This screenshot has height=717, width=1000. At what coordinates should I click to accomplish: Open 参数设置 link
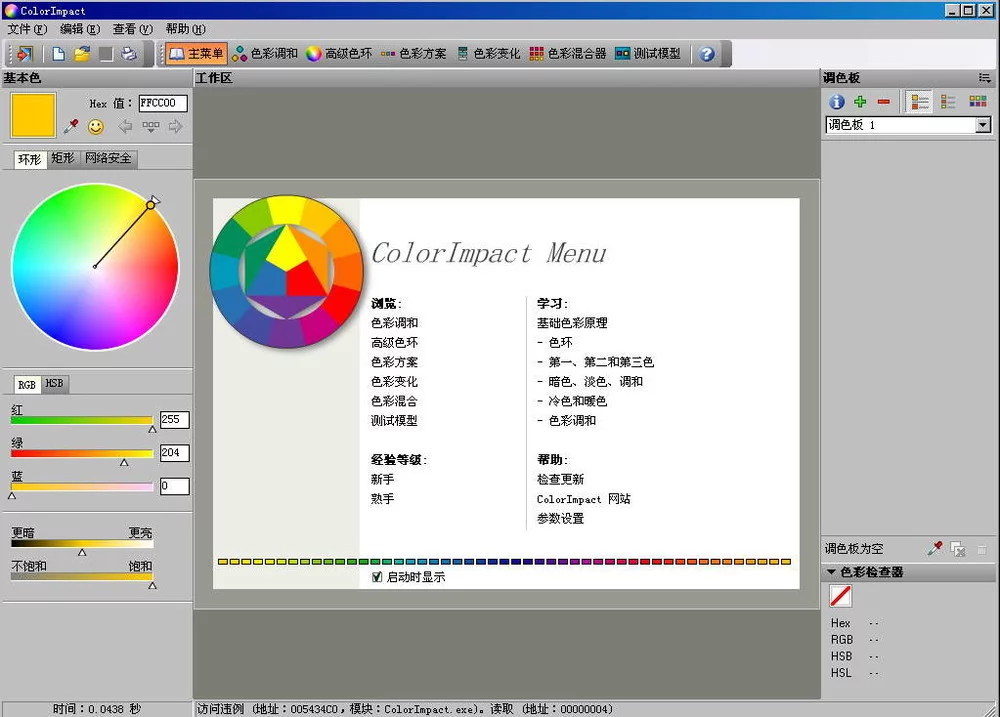pyautogui.click(x=561, y=519)
